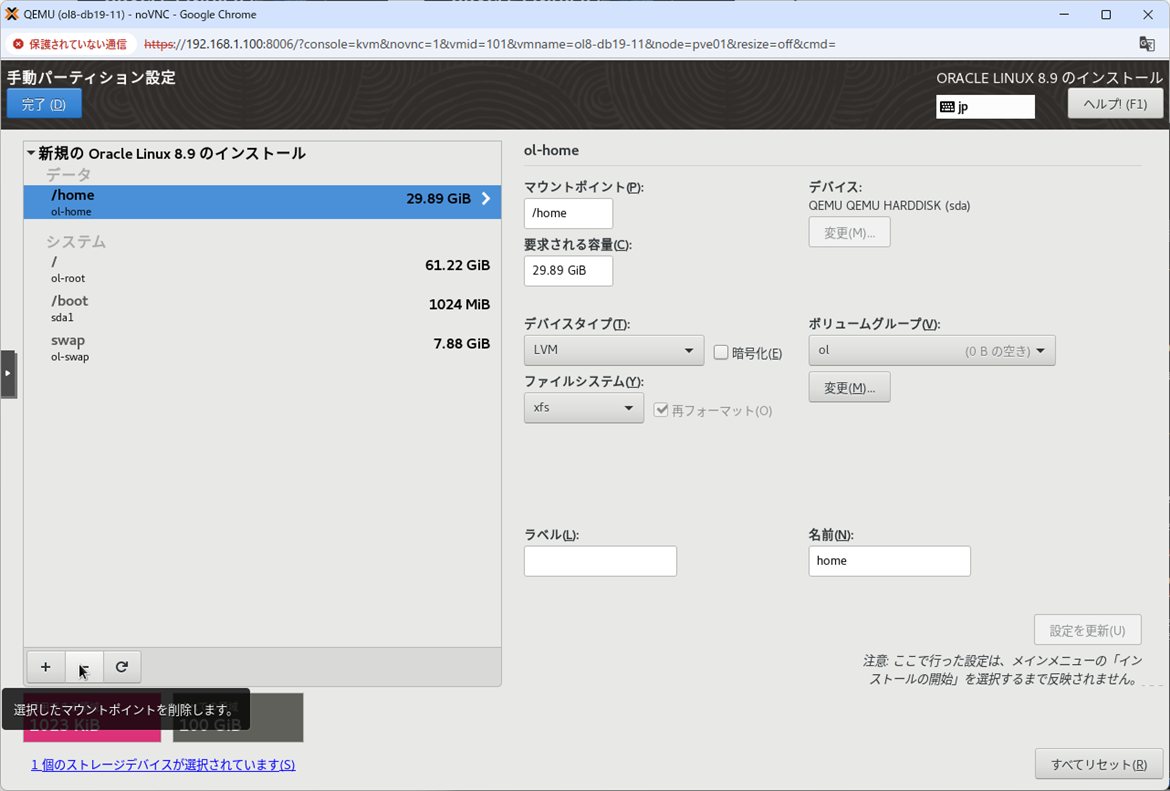Screen dimensions: 1170x791
Task: Select the /boot sda1 partition row
Action: coord(262,307)
